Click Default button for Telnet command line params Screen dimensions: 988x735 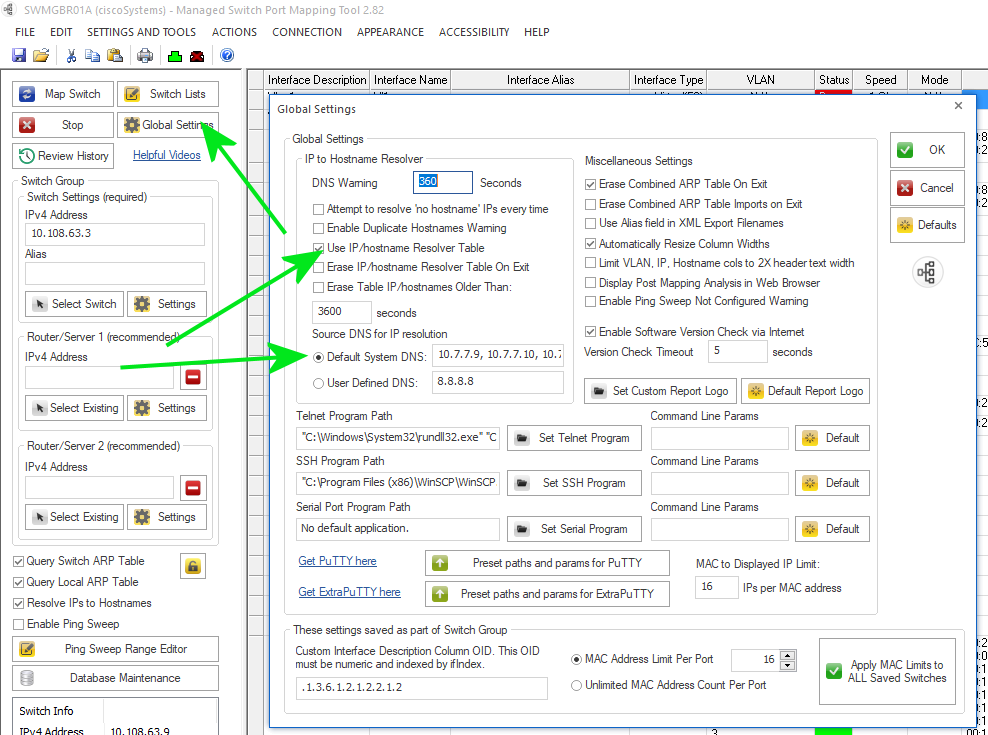click(x=832, y=438)
